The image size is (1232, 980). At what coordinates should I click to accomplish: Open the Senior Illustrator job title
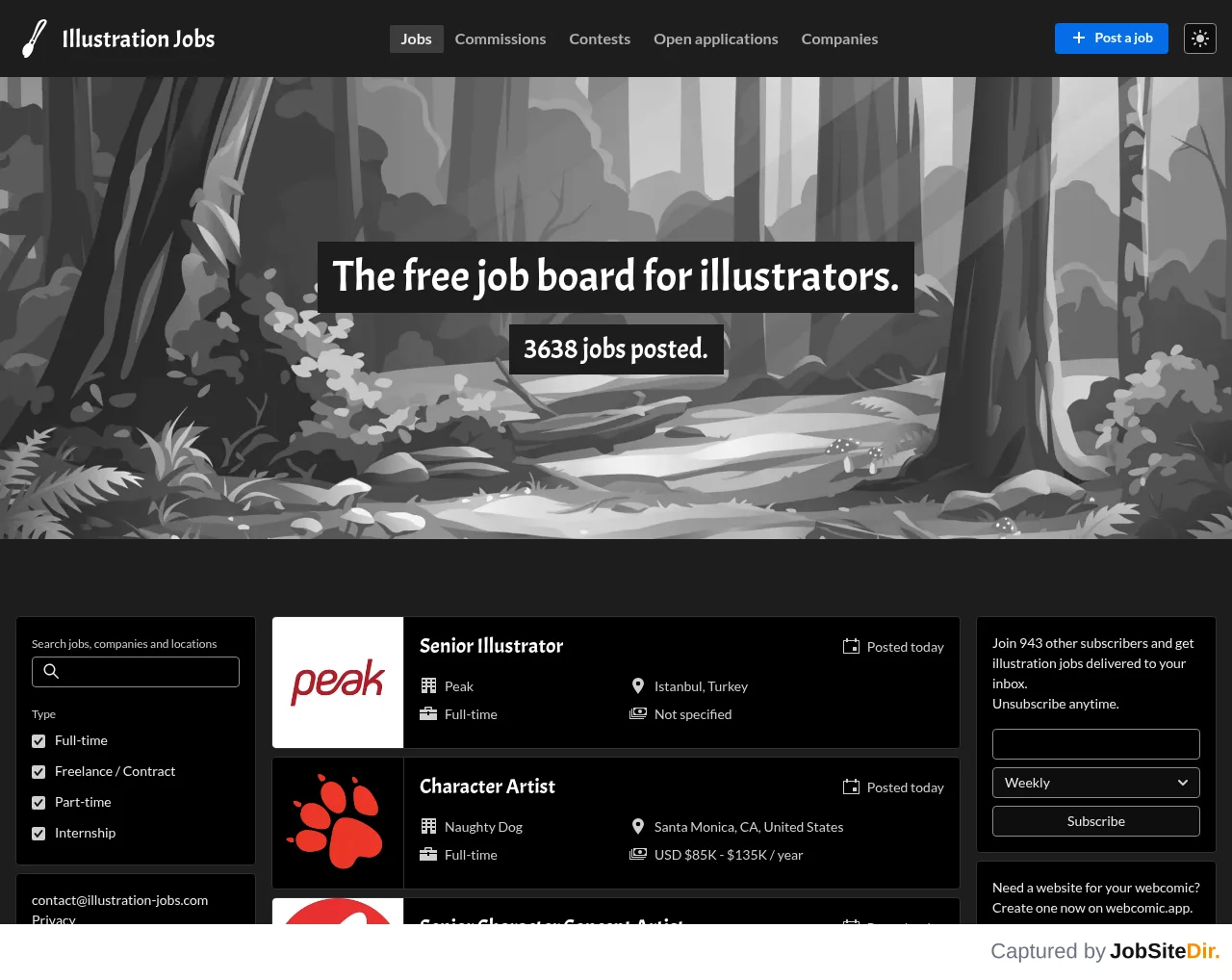tap(491, 646)
